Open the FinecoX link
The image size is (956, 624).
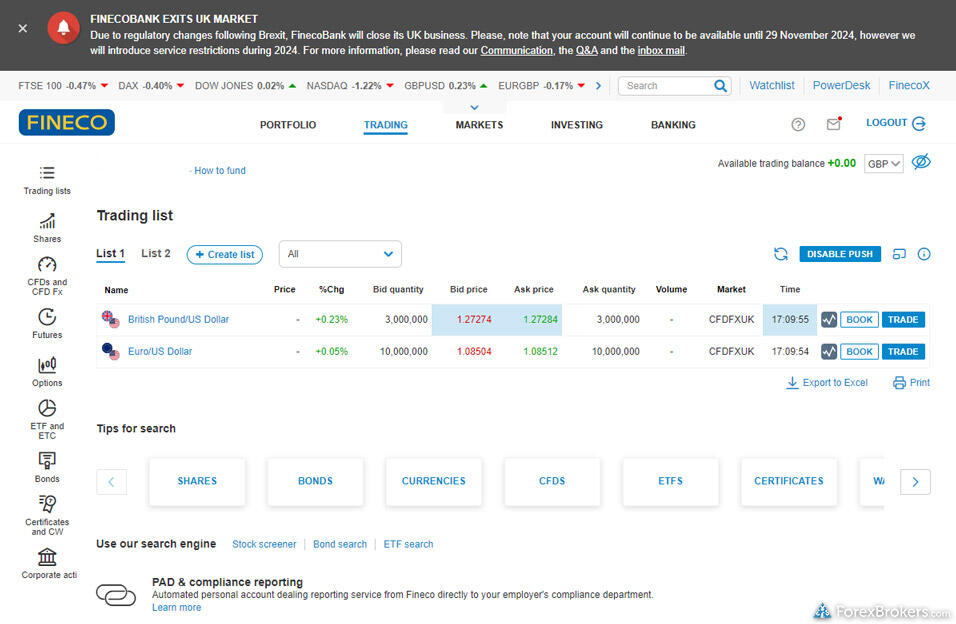click(909, 85)
